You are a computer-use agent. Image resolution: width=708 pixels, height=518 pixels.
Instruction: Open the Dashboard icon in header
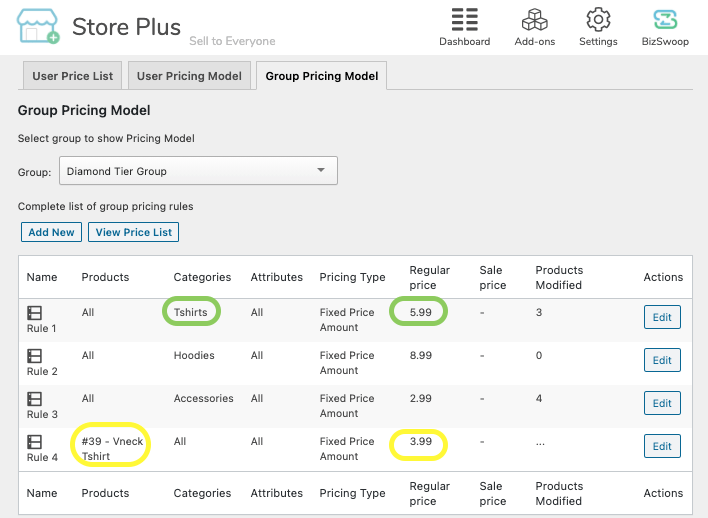point(465,20)
